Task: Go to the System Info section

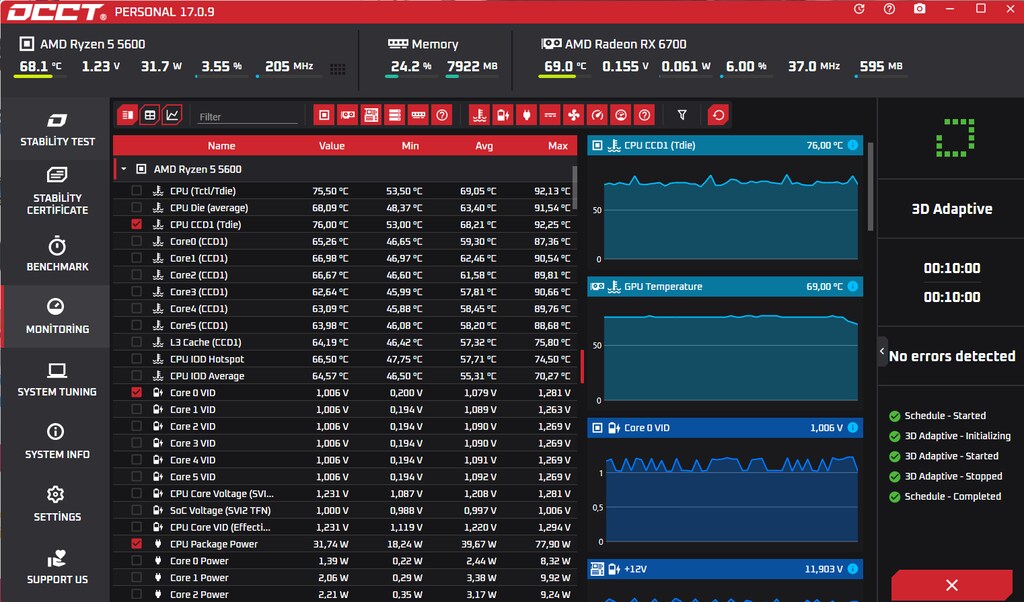Action: pos(57,441)
